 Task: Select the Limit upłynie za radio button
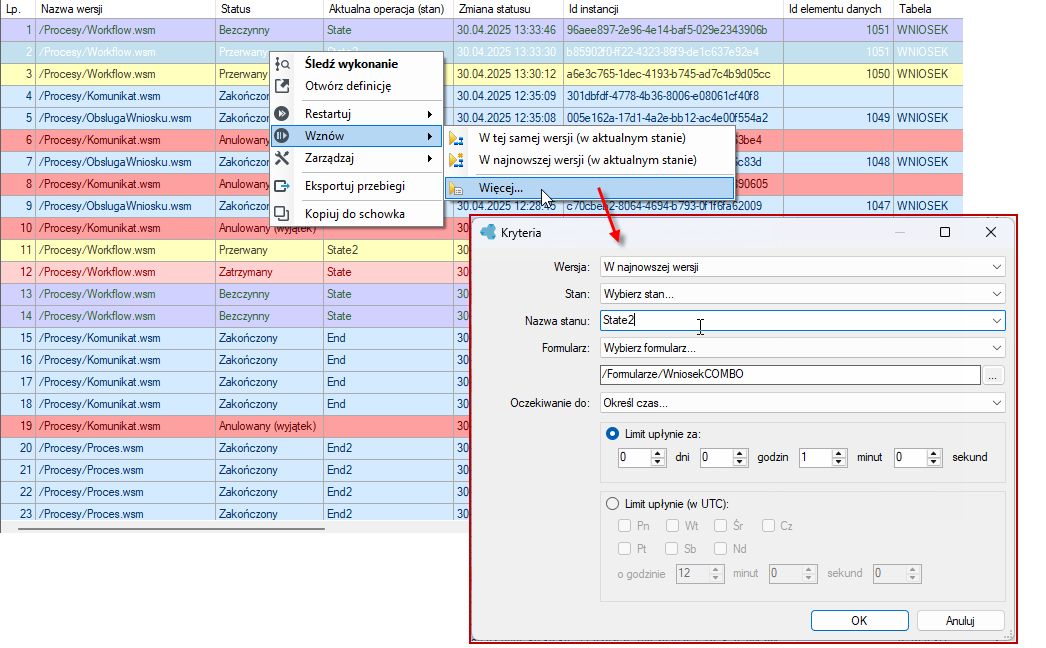pyautogui.click(x=612, y=434)
